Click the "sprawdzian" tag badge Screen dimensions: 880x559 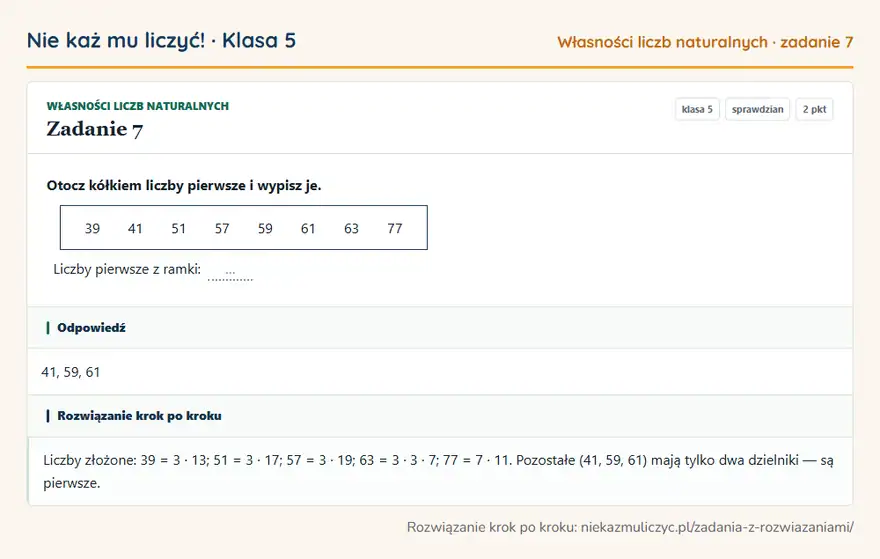tap(757, 109)
